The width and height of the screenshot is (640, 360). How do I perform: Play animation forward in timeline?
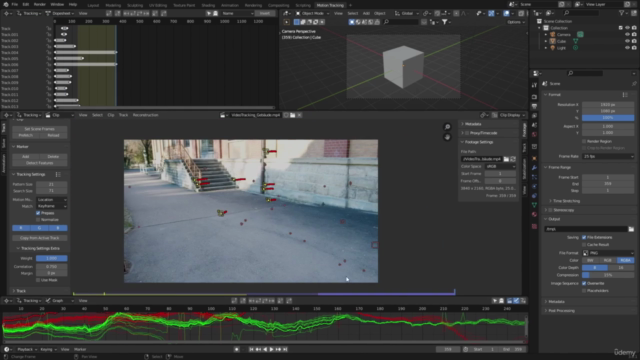[x=271, y=349]
